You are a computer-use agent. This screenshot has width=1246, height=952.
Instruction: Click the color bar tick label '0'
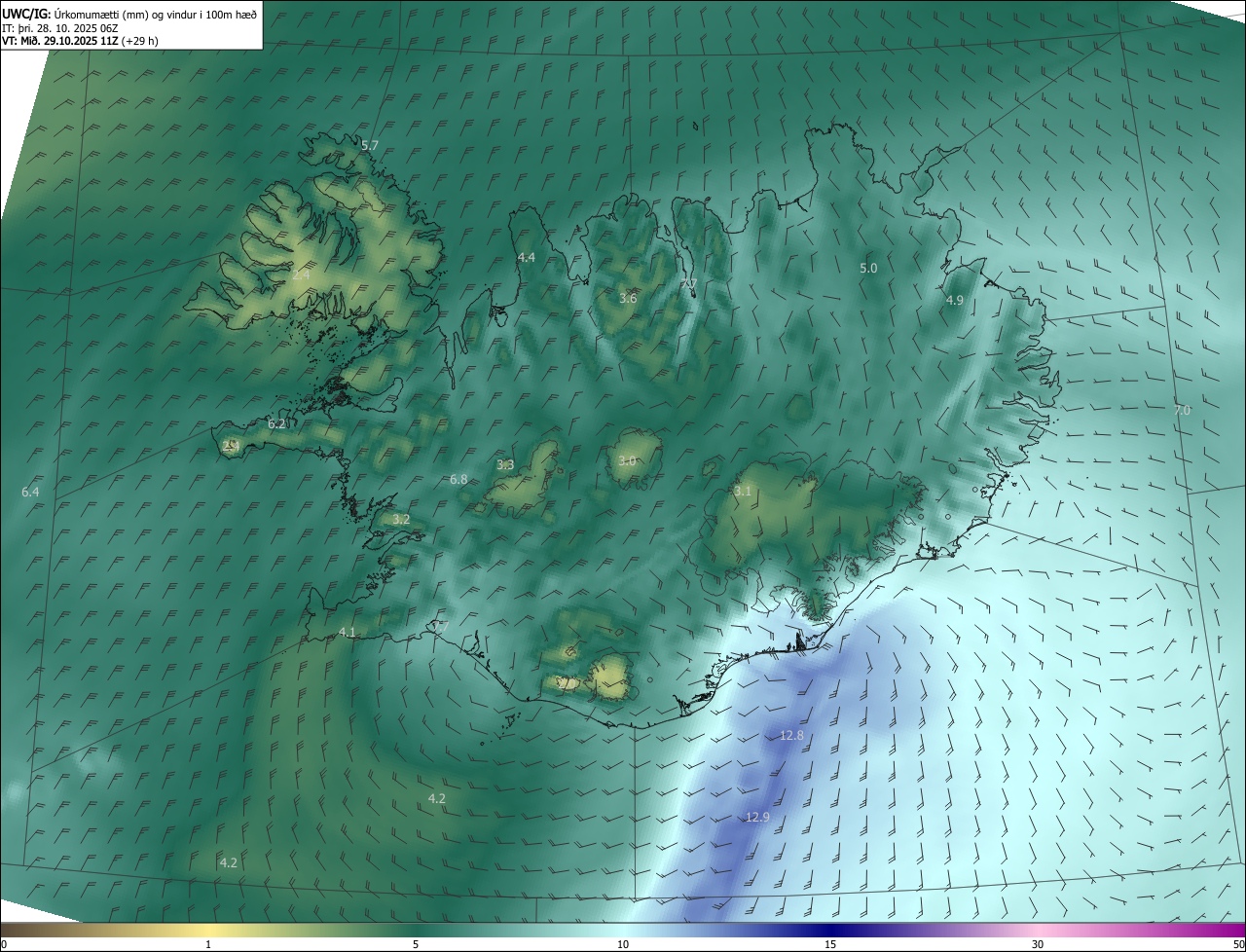(4, 944)
